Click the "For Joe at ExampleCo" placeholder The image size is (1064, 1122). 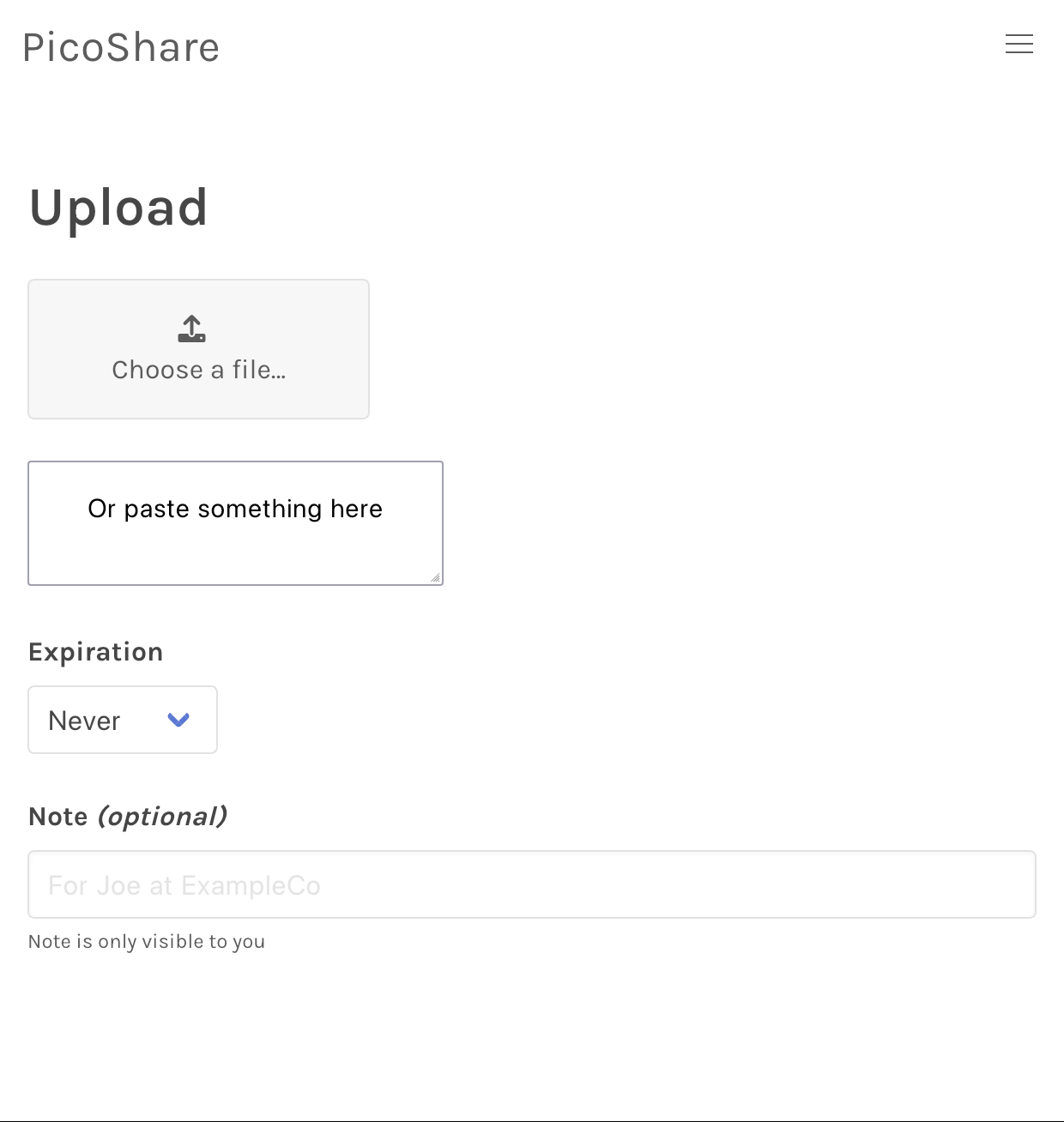184,885
